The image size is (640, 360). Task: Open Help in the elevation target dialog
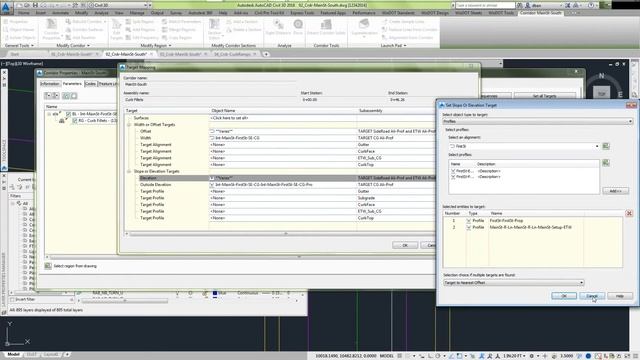click(620, 296)
